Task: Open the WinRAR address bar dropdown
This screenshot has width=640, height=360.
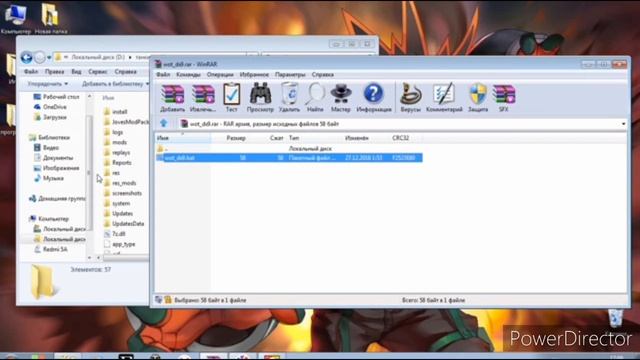Action: click(623, 124)
